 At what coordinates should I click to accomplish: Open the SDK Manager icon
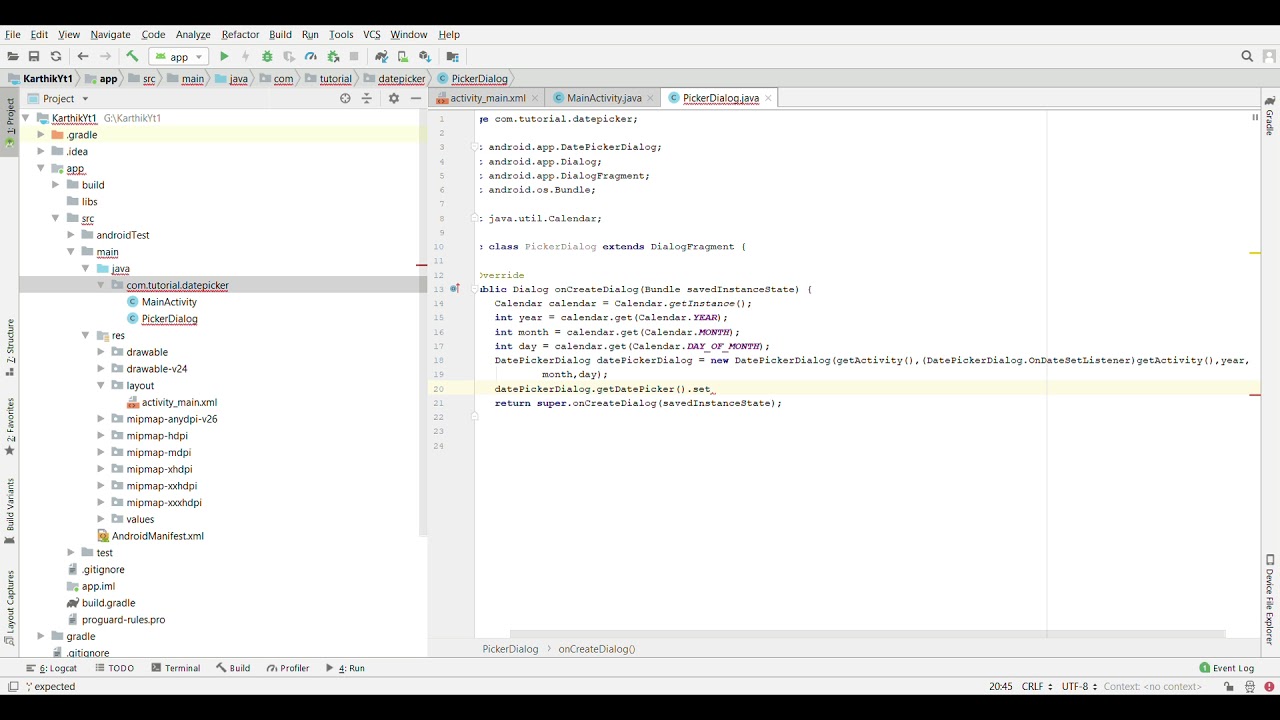(x=425, y=57)
